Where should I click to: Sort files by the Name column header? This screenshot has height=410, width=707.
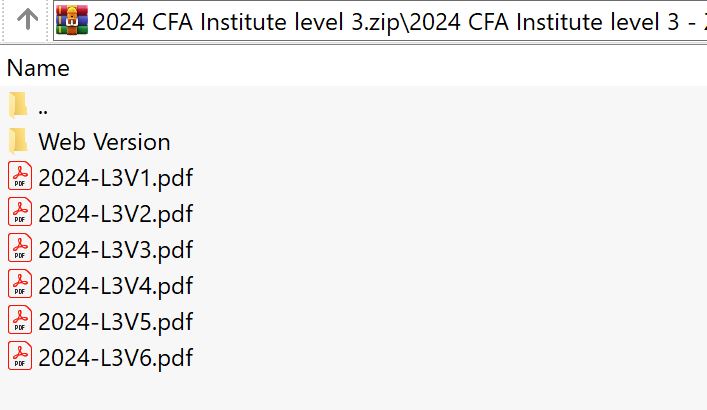pos(38,68)
